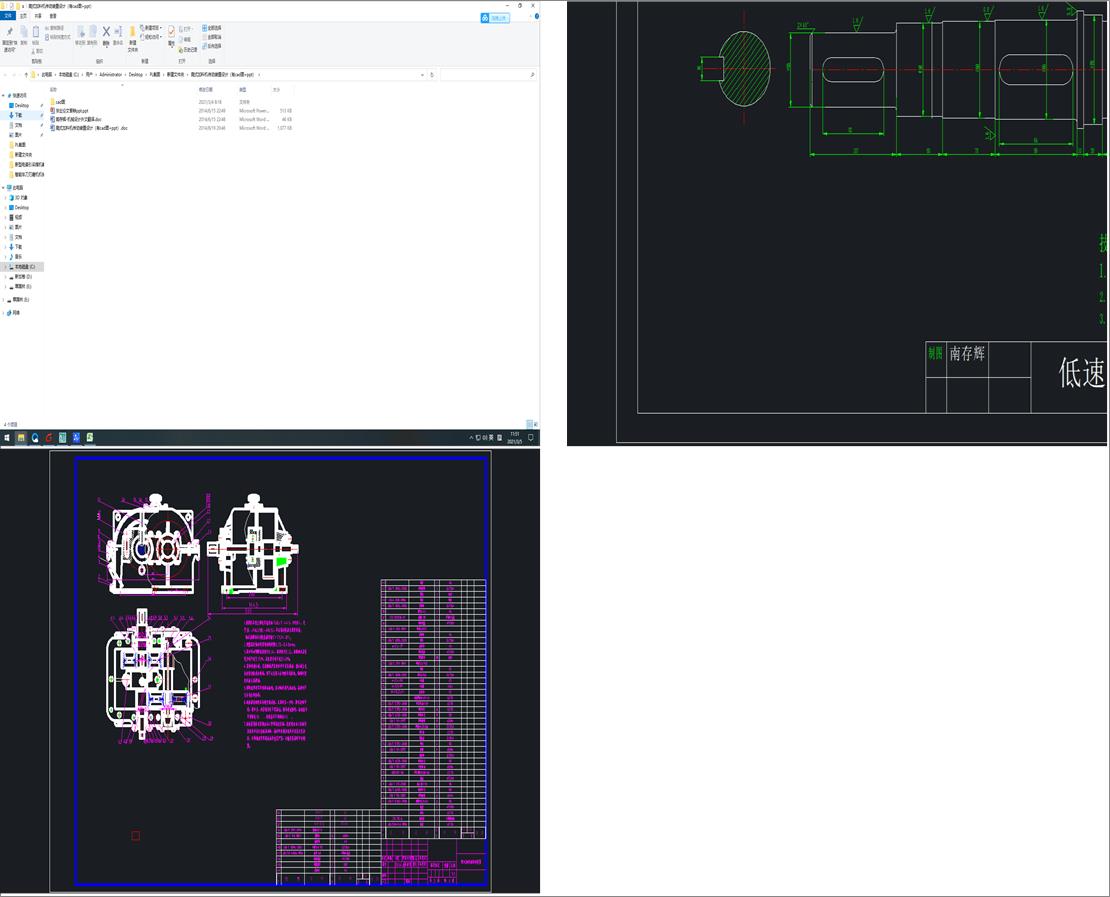Image resolution: width=1110 pixels, height=897 pixels.
Task: Create a new folder via 新建文件夹 icon
Action: (x=132, y=33)
